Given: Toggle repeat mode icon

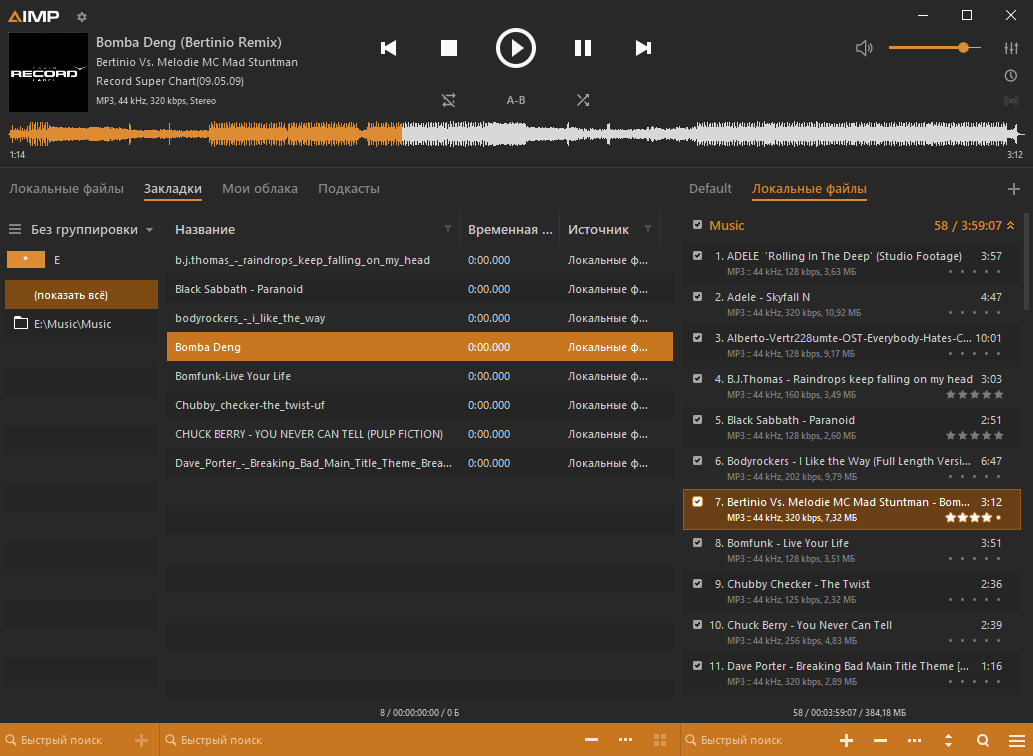Looking at the screenshot, I should click(449, 100).
